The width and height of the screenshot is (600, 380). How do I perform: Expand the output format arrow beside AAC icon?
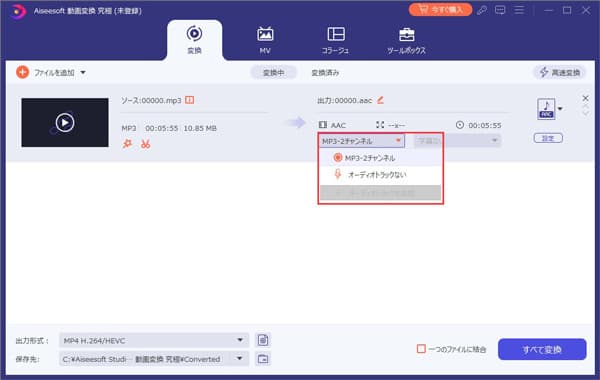point(560,109)
